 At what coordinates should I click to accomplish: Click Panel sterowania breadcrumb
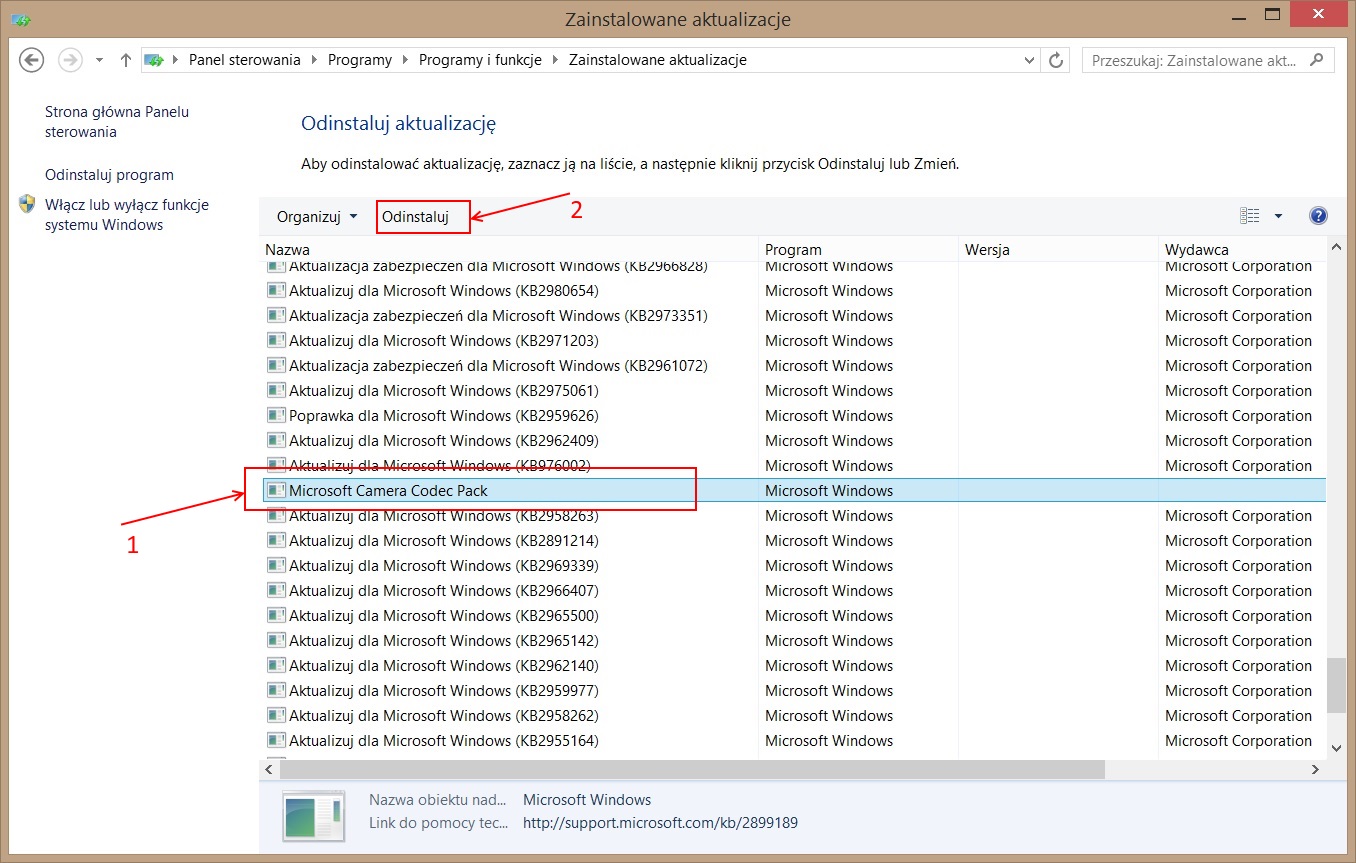pyautogui.click(x=244, y=60)
